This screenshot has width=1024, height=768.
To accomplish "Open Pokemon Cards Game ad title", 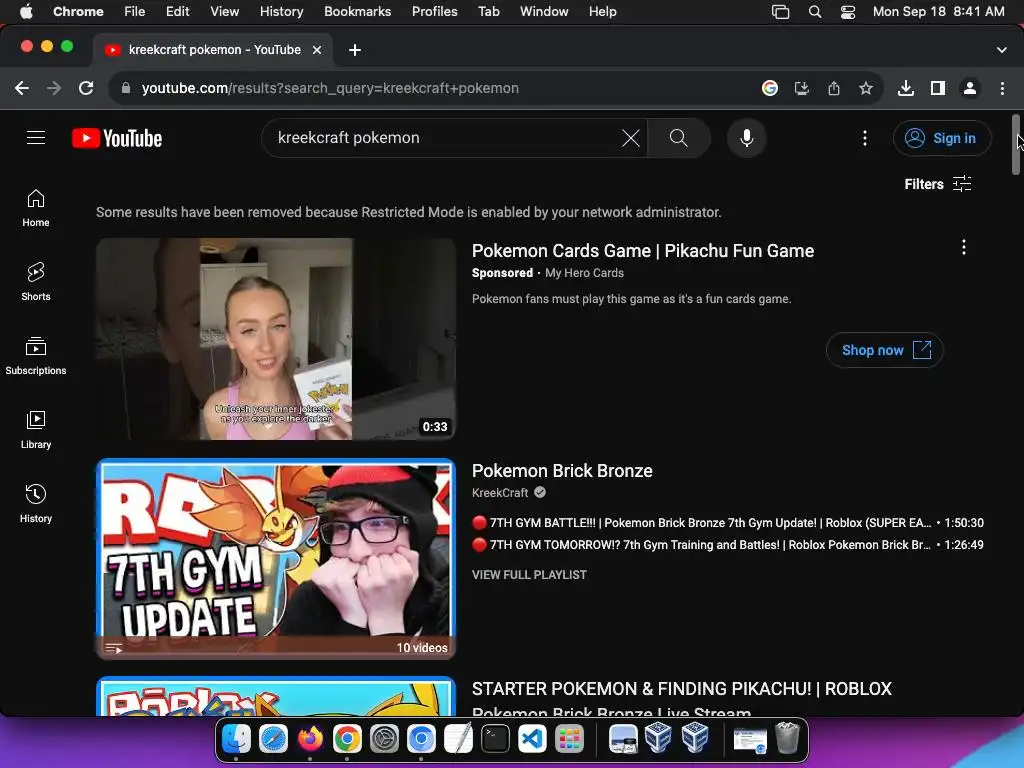I will [643, 251].
